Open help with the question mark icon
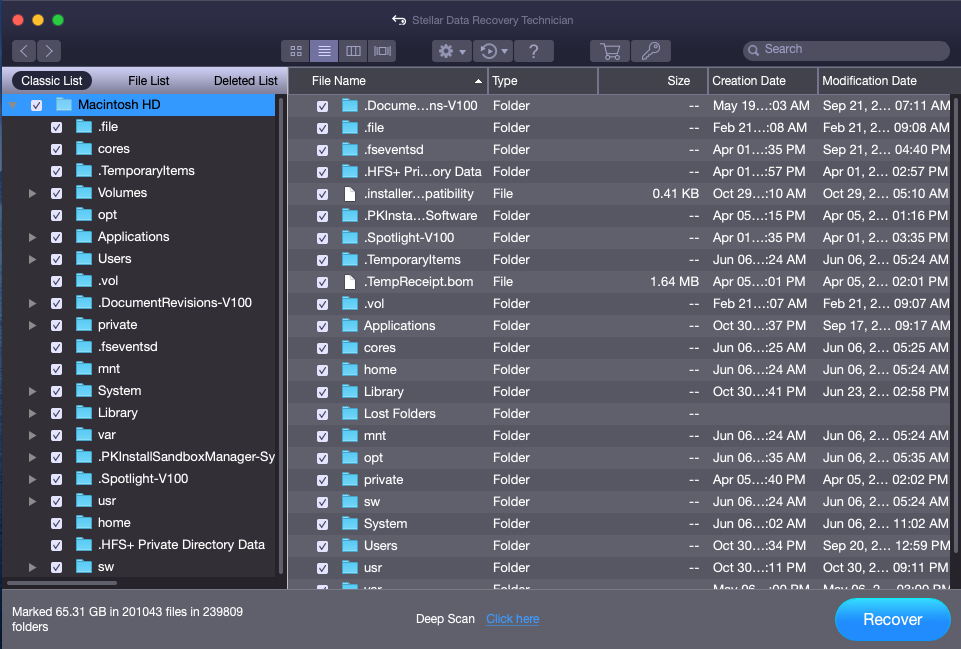 (534, 51)
